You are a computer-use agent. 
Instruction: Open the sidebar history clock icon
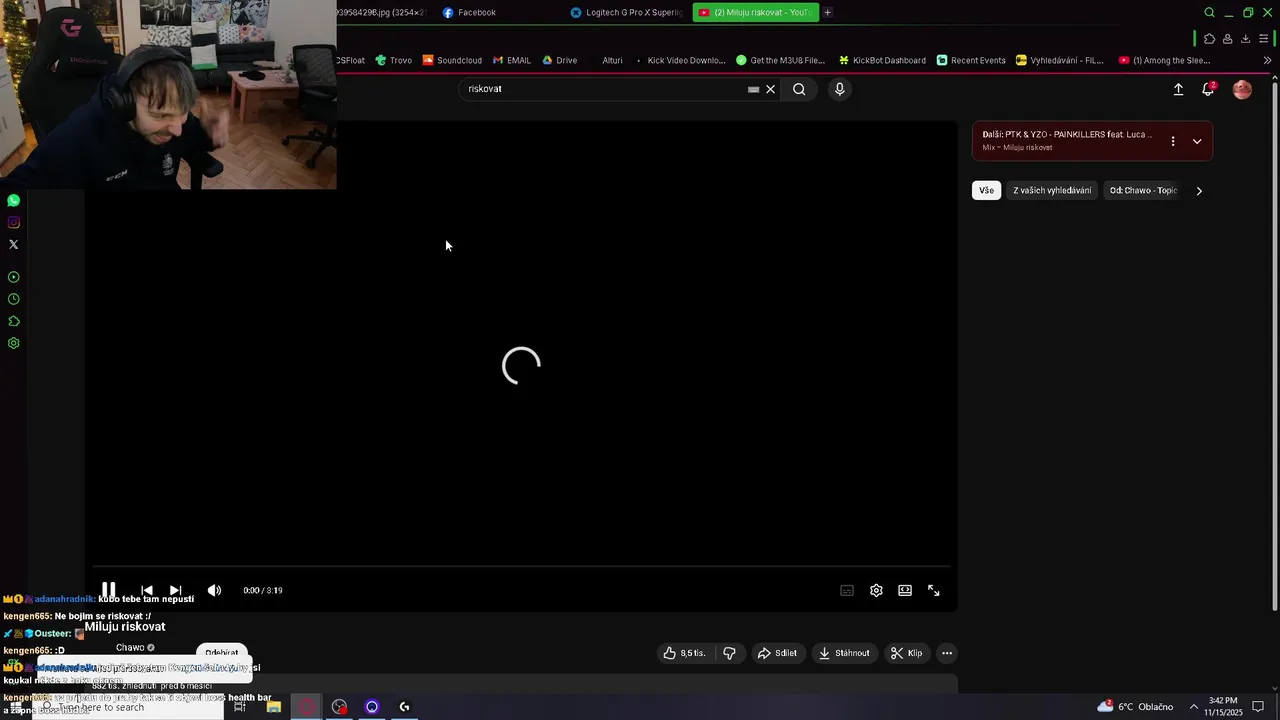tap(13, 299)
